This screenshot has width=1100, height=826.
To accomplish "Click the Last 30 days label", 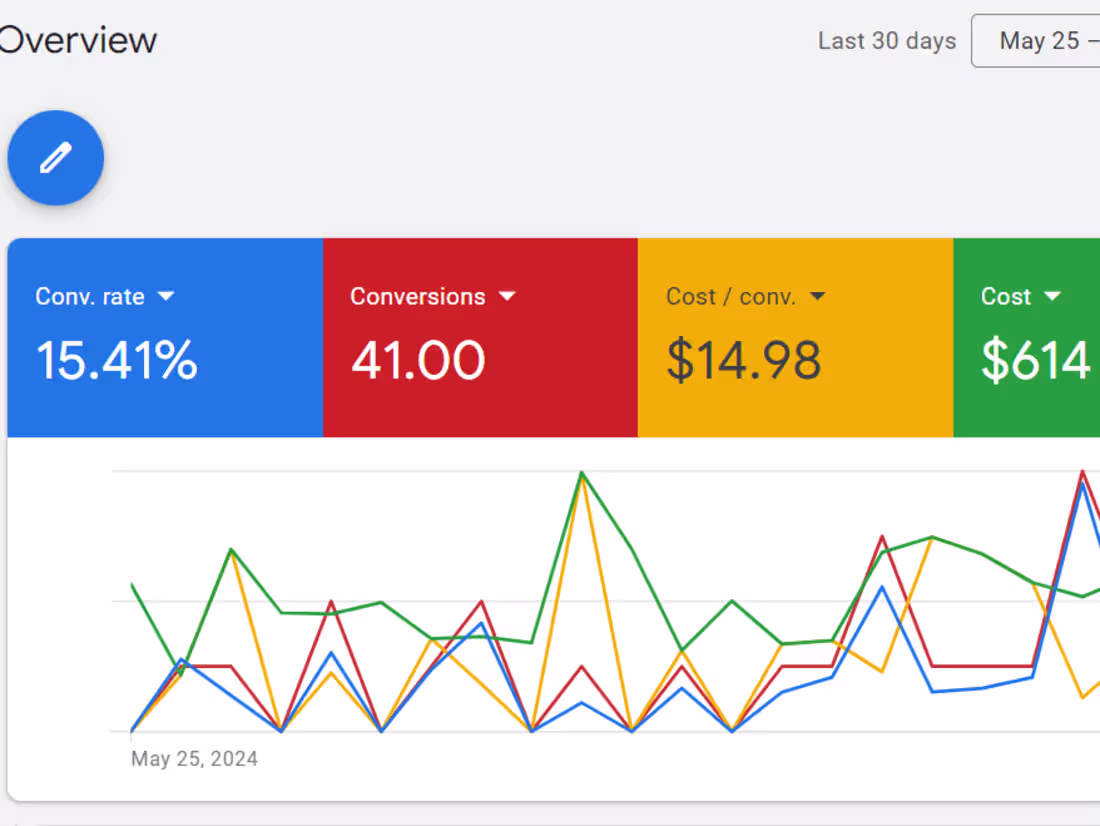I will pos(887,41).
